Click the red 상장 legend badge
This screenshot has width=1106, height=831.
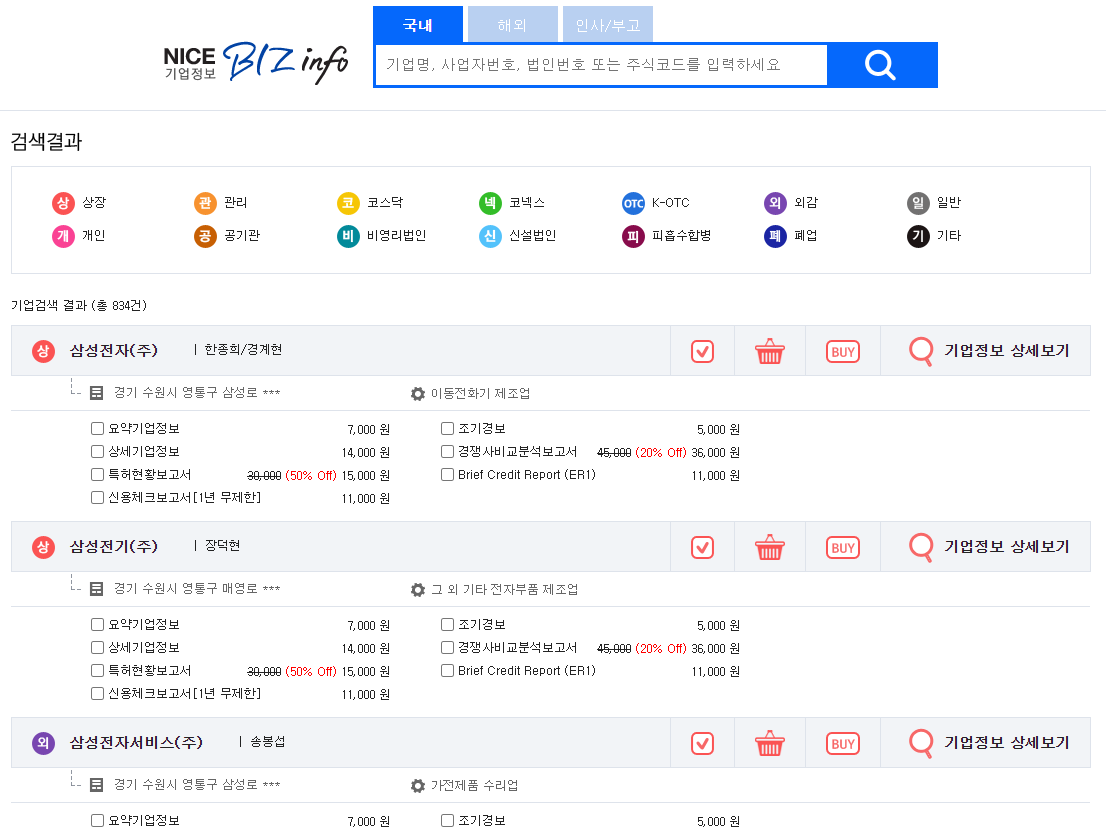63,203
